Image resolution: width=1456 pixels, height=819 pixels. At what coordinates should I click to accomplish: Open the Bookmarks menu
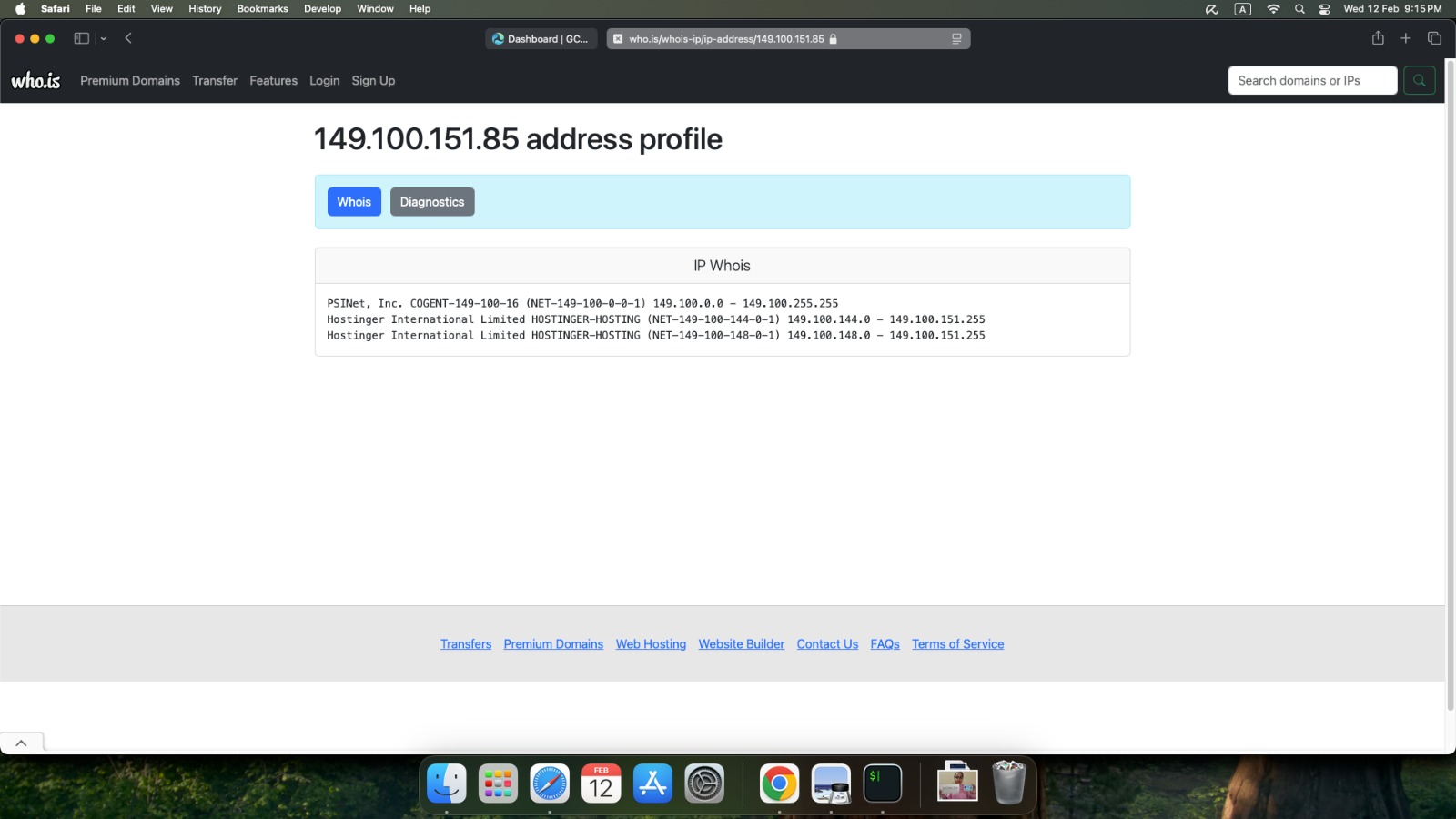[262, 8]
